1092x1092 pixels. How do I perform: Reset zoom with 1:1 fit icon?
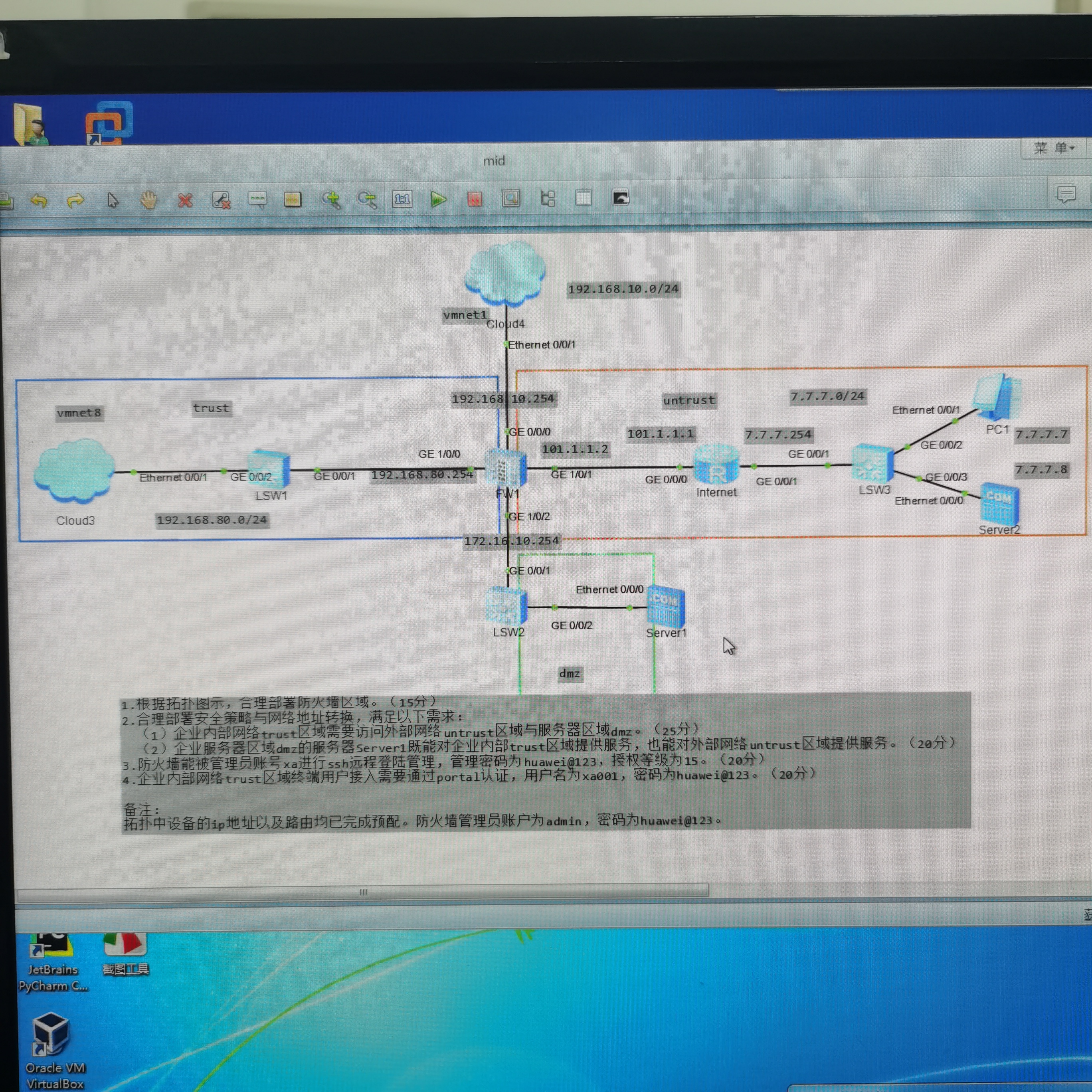point(402,199)
